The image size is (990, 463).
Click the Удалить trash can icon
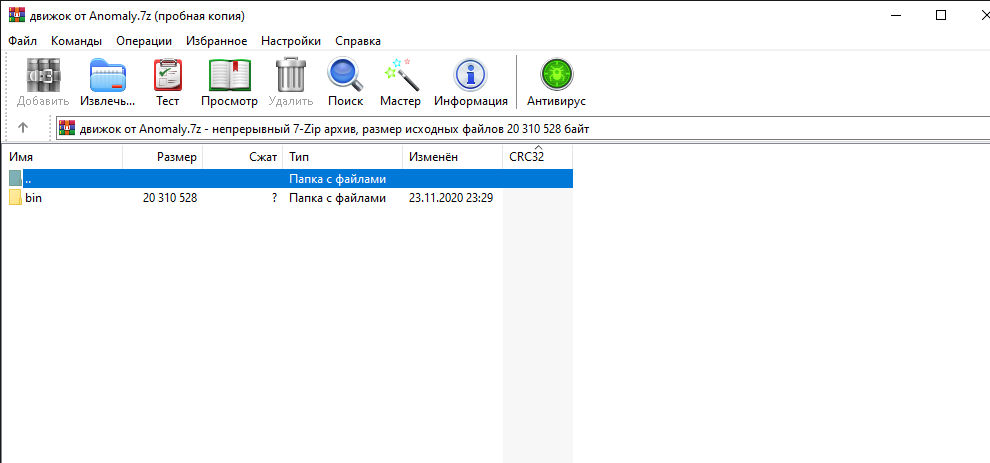[x=291, y=76]
